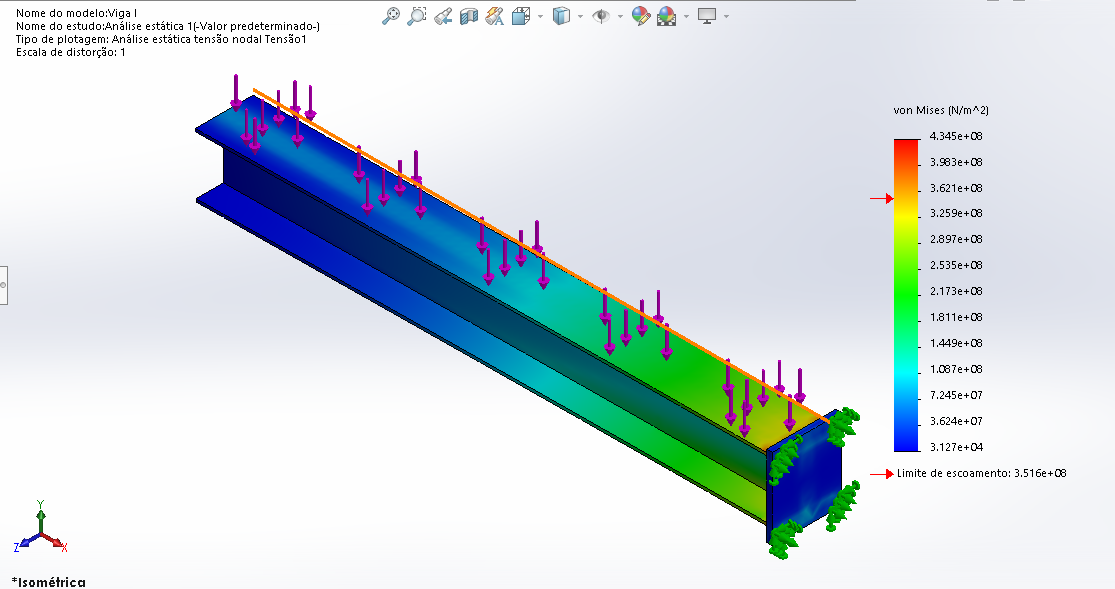The image size is (1115, 589).
Task: Click the View Orientation cube icon
Action: coord(520,16)
